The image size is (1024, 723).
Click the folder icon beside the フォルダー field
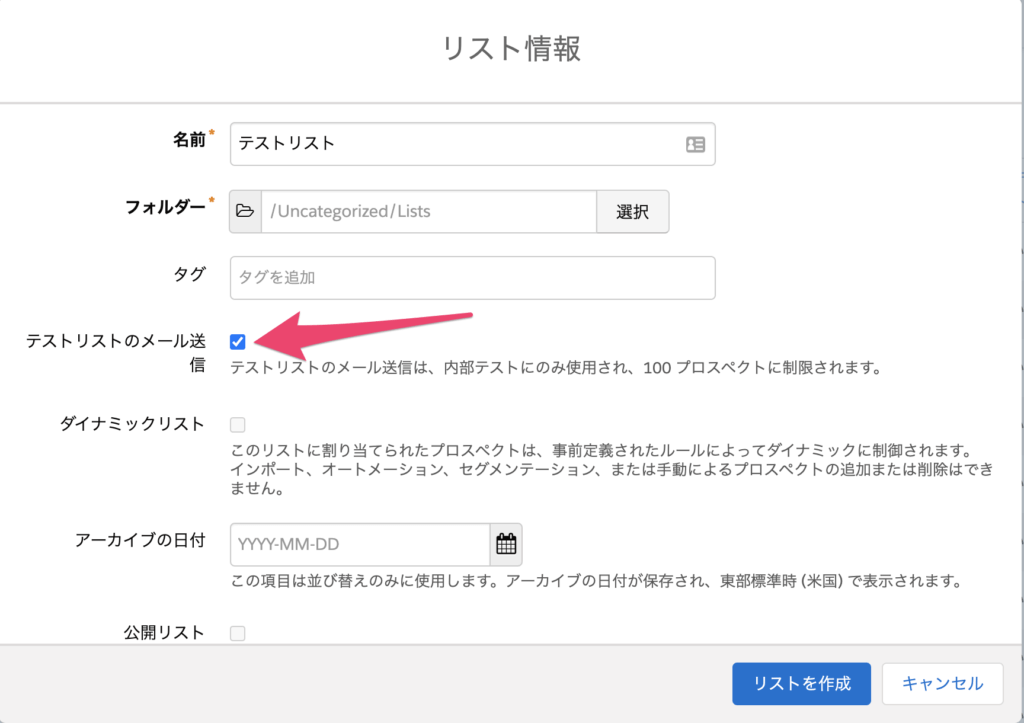click(x=244, y=211)
